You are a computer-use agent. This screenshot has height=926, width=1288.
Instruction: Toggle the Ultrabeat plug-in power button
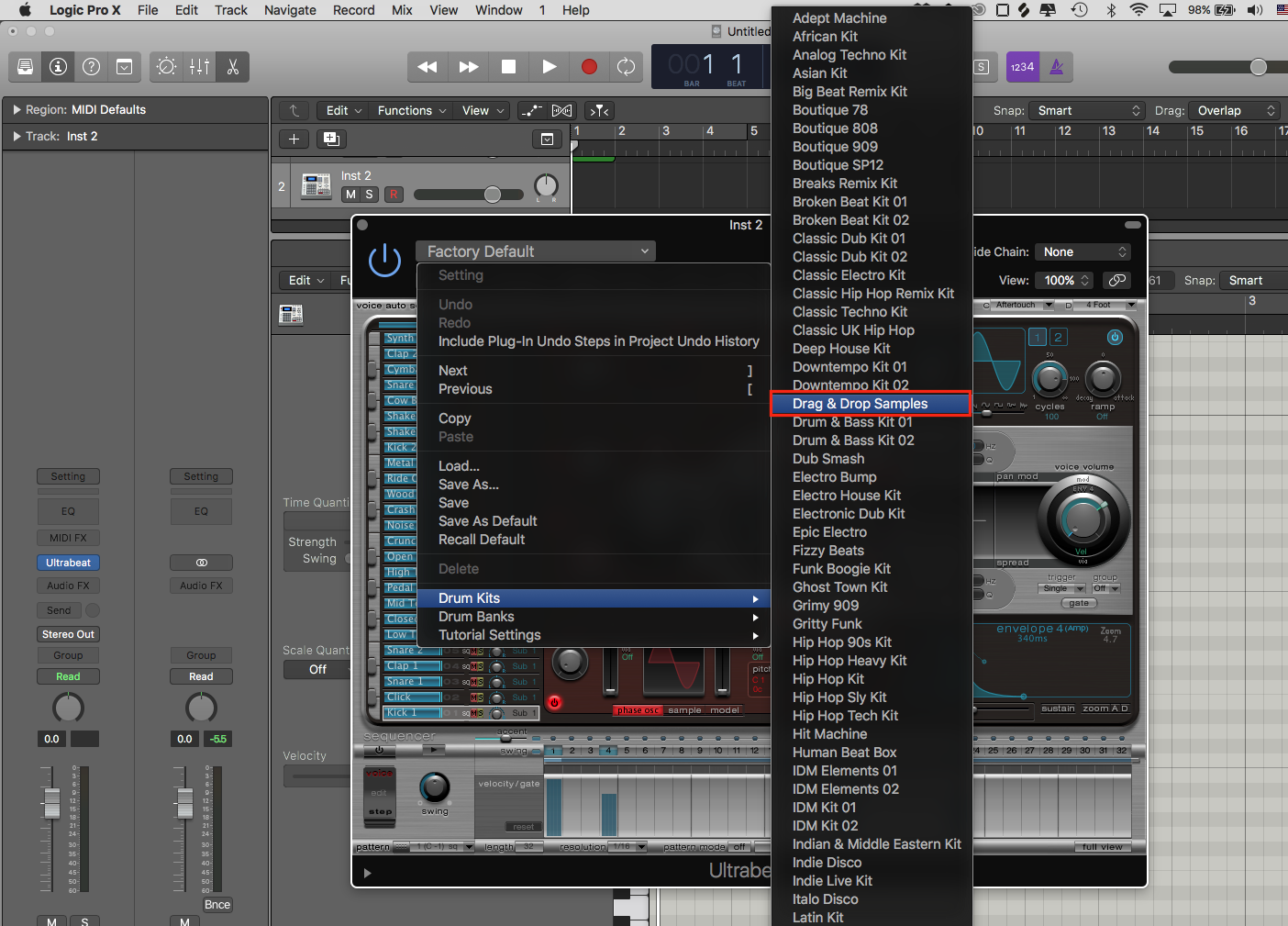(384, 261)
